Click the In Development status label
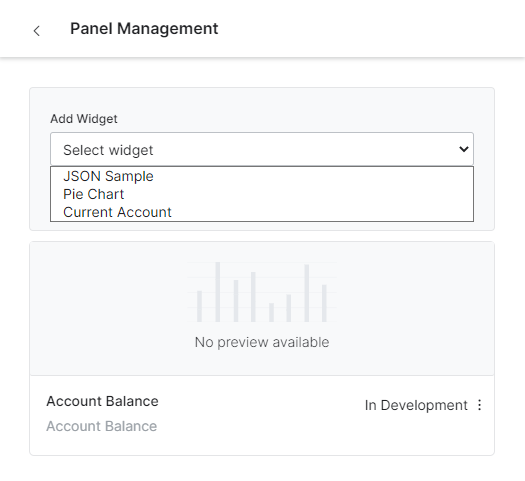This screenshot has height=481, width=525. click(416, 405)
